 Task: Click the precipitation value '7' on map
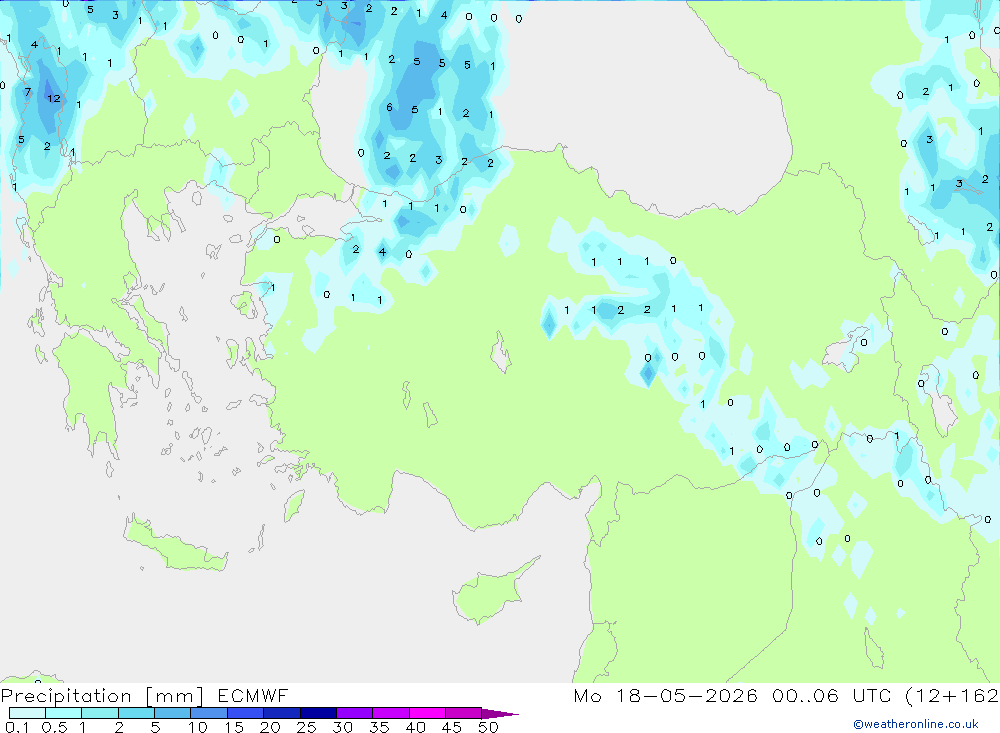27,92
